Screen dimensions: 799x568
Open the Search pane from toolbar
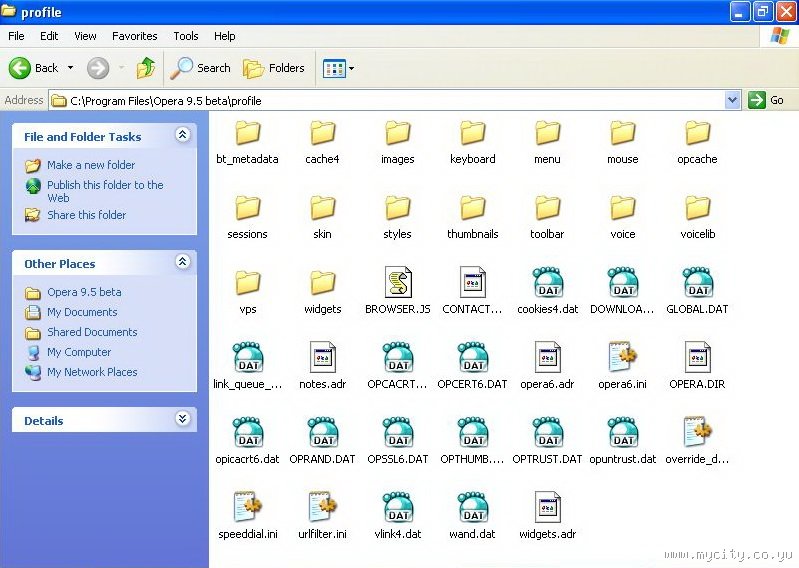pyautogui.click(x=200, y=68)
